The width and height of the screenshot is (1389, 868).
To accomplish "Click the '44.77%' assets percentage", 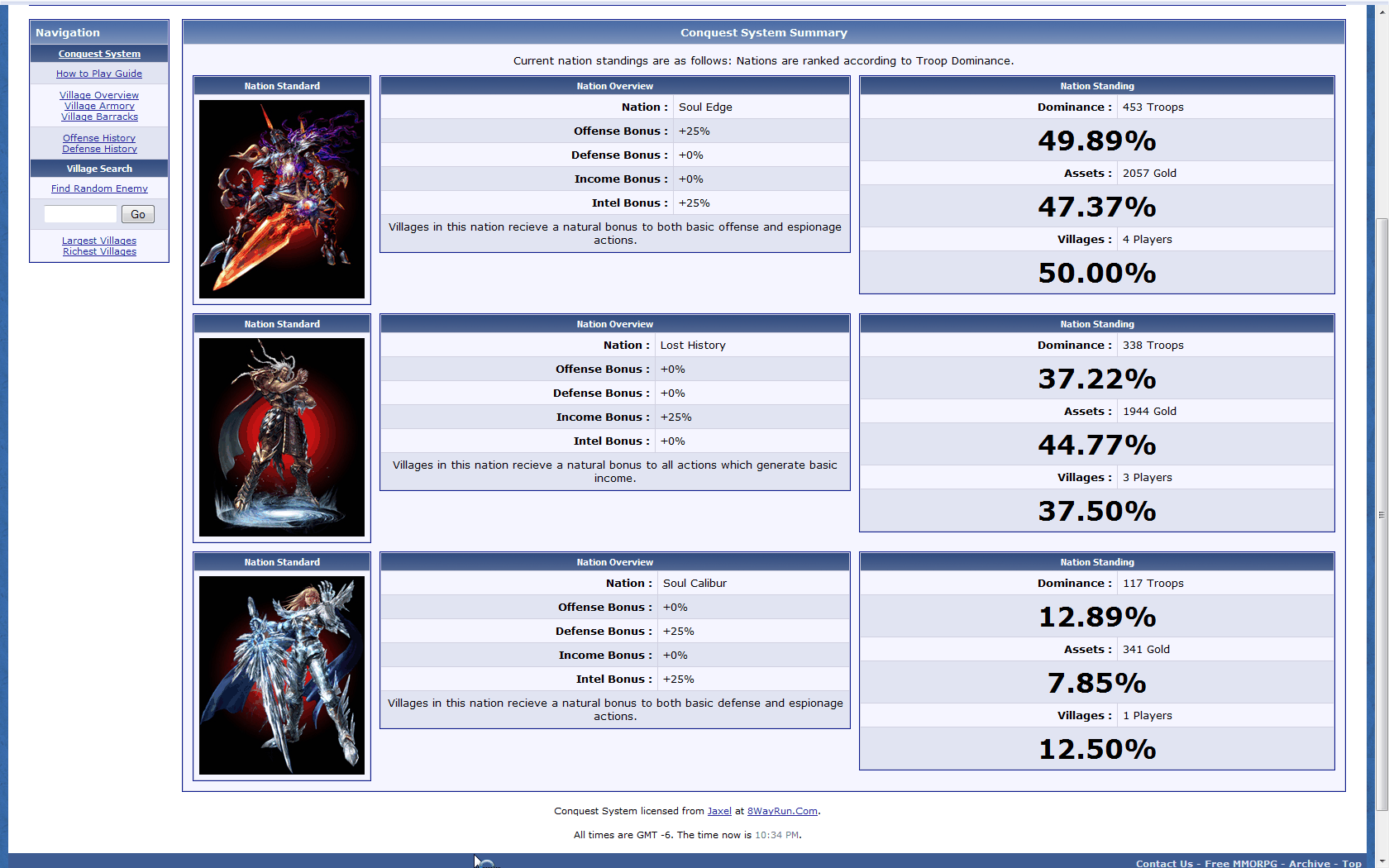I will pyautogui.click(x=1097, y=445).
